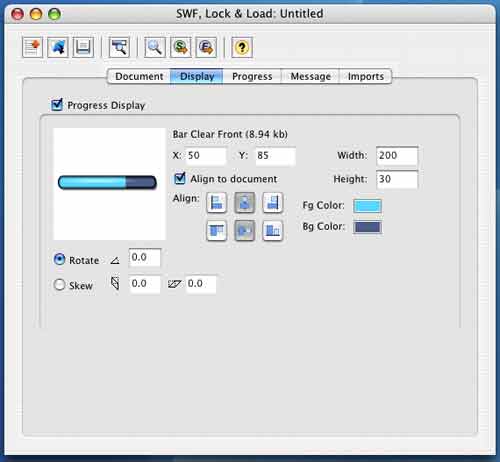Click the Width input field

[397, 156]
